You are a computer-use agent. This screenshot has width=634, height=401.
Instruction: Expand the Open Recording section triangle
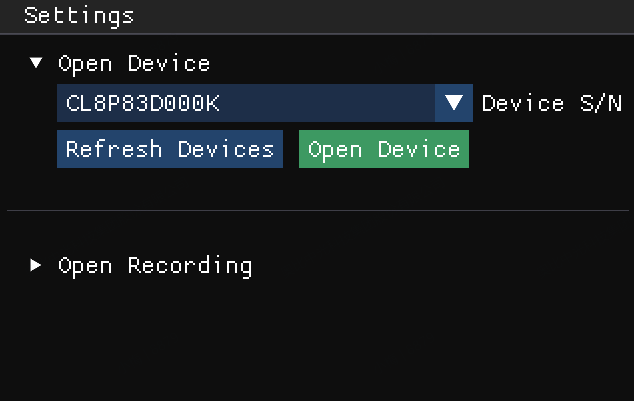[37, 266]
